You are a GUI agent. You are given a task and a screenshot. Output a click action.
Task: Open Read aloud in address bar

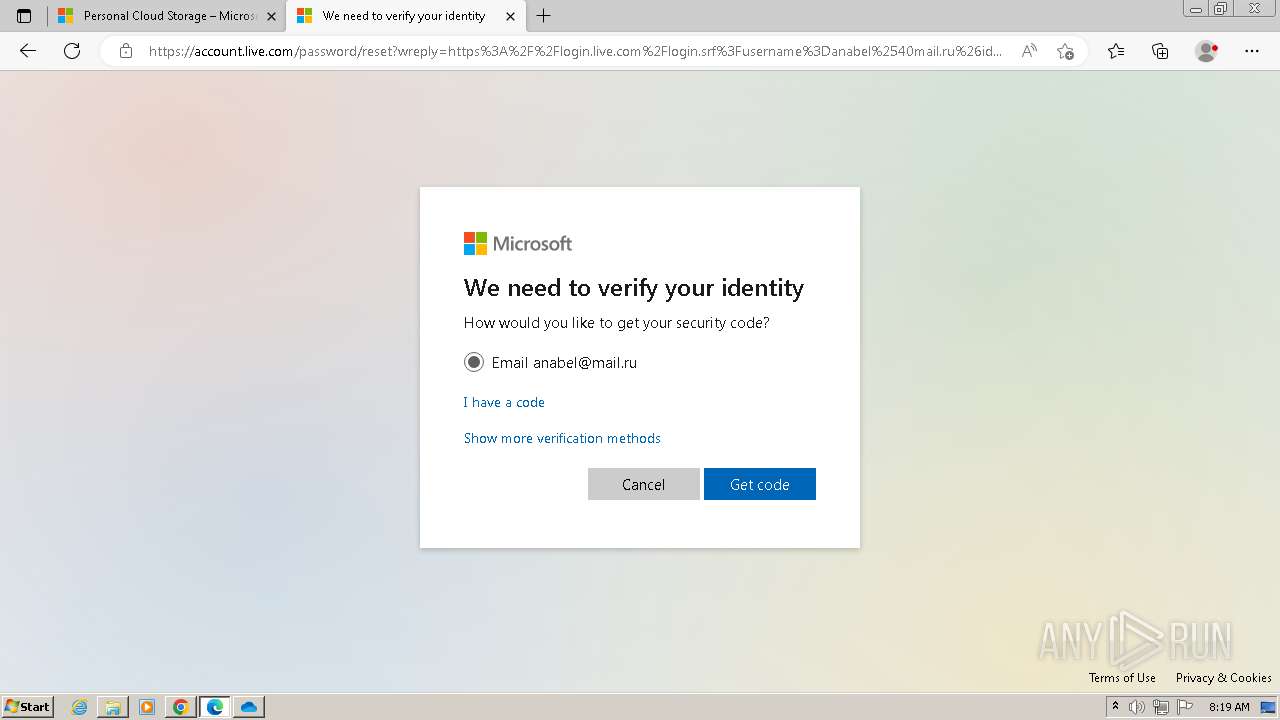pos(1029,51)
